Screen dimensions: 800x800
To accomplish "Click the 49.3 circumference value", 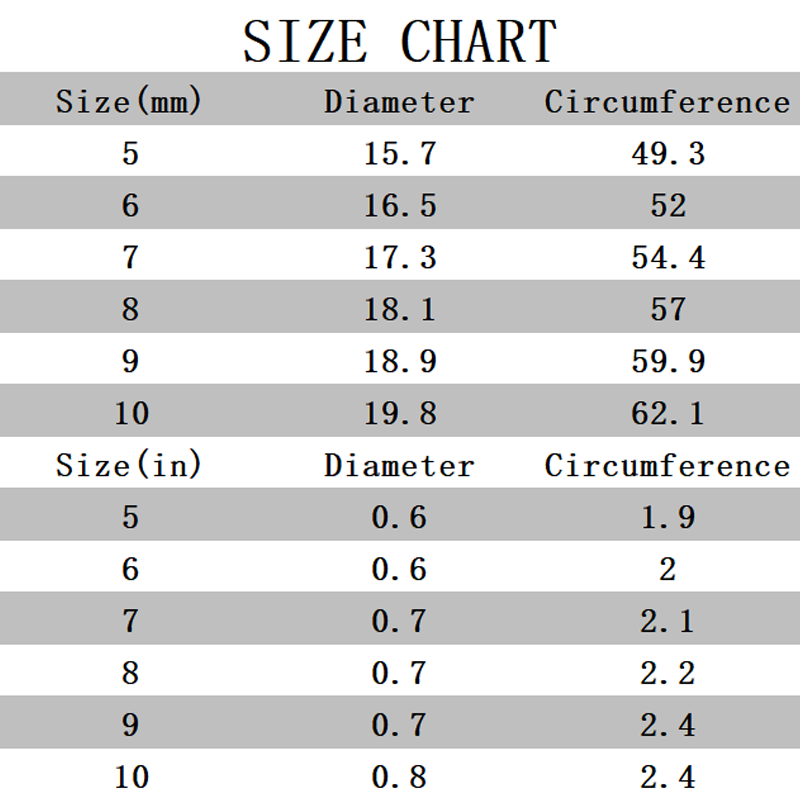I will [x=668, y=153].
